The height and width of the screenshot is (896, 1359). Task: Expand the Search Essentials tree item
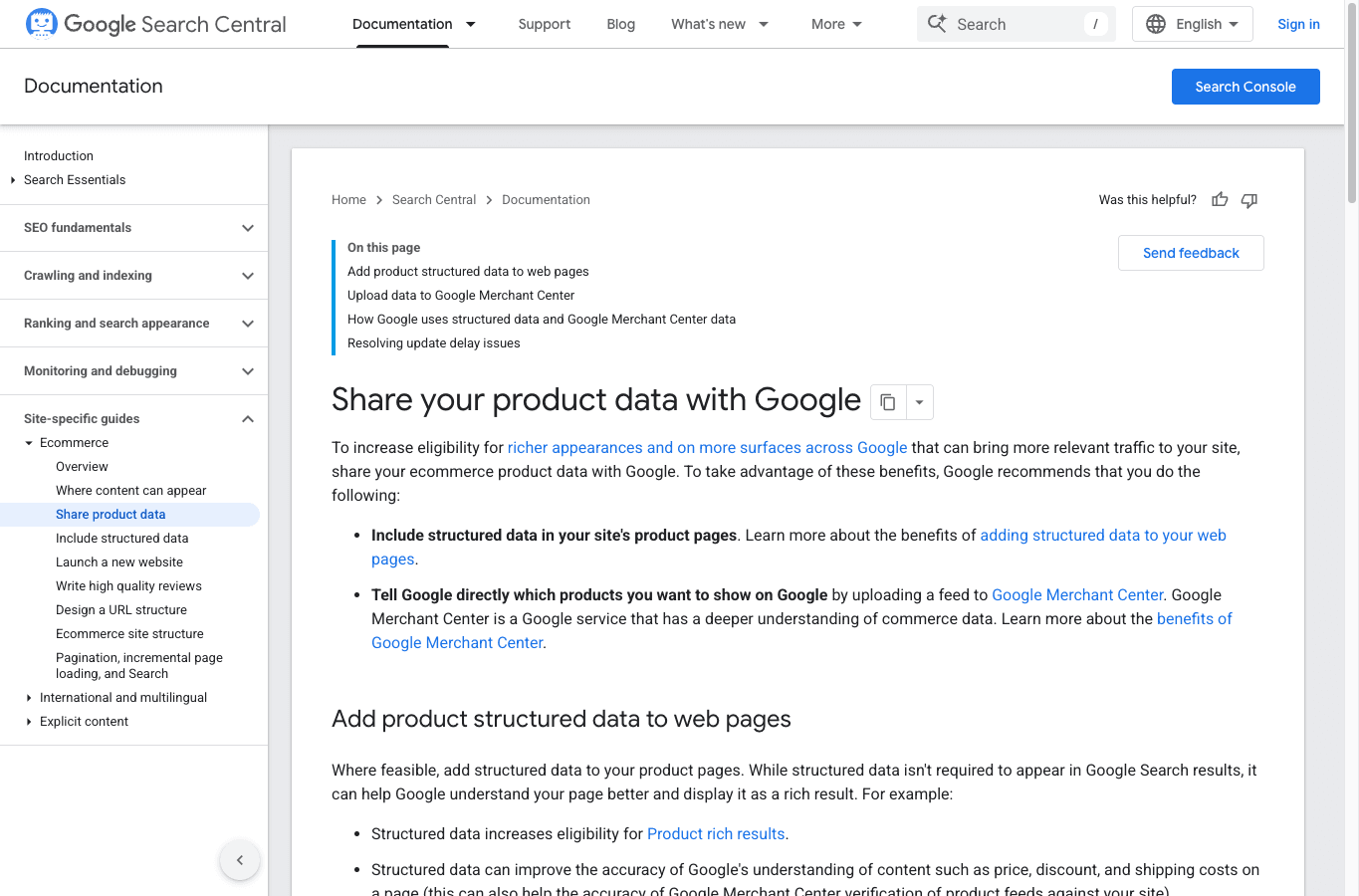[x=13, y=180]
